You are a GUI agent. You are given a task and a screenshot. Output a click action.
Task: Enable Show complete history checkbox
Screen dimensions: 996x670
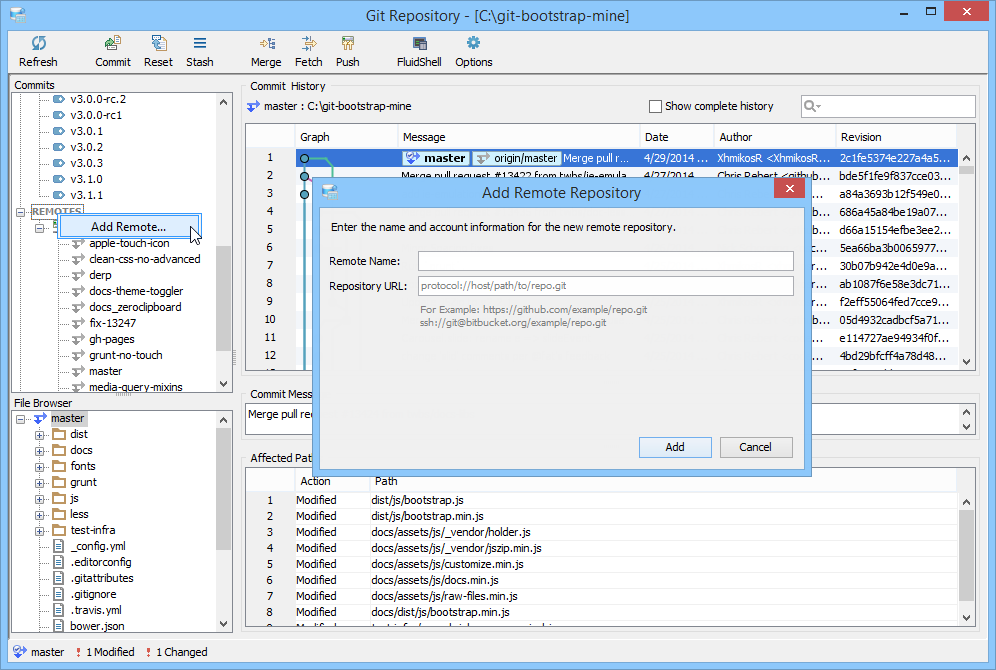[x=655, y=107]
